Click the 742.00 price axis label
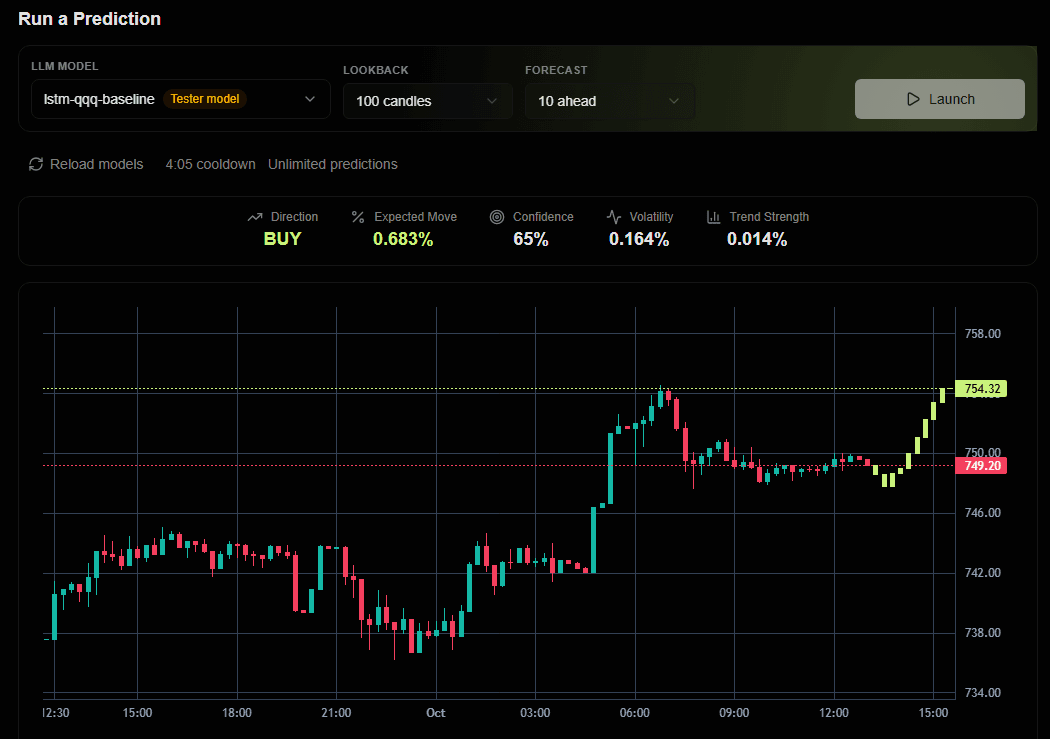This screenshot has width=1050, height=739. (982, 573)
